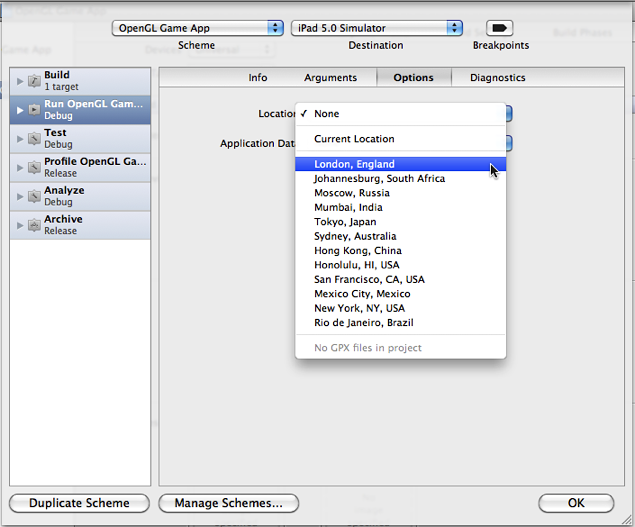Viewport: 635px width, 527px height.
Task: Click the Run action icon in sidebar
Action: tap(34, 110)
